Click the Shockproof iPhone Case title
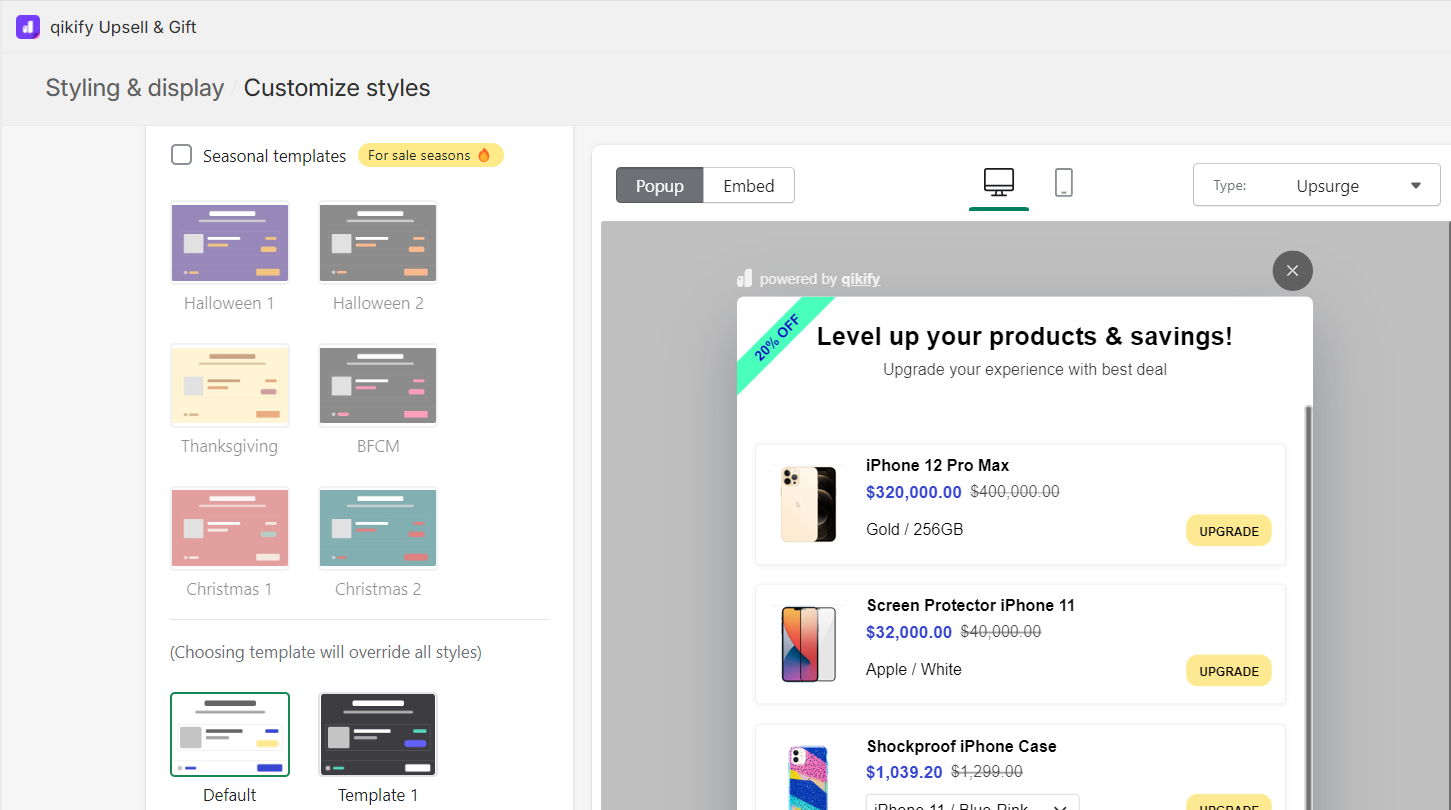 (x=961, y=746)
